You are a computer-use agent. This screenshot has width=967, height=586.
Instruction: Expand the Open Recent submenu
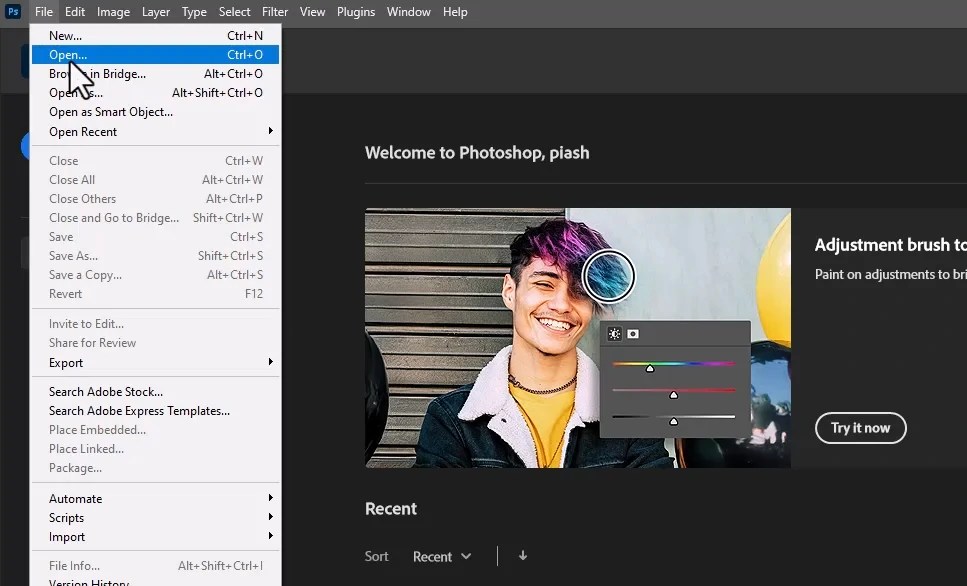[x=83, y=131]
